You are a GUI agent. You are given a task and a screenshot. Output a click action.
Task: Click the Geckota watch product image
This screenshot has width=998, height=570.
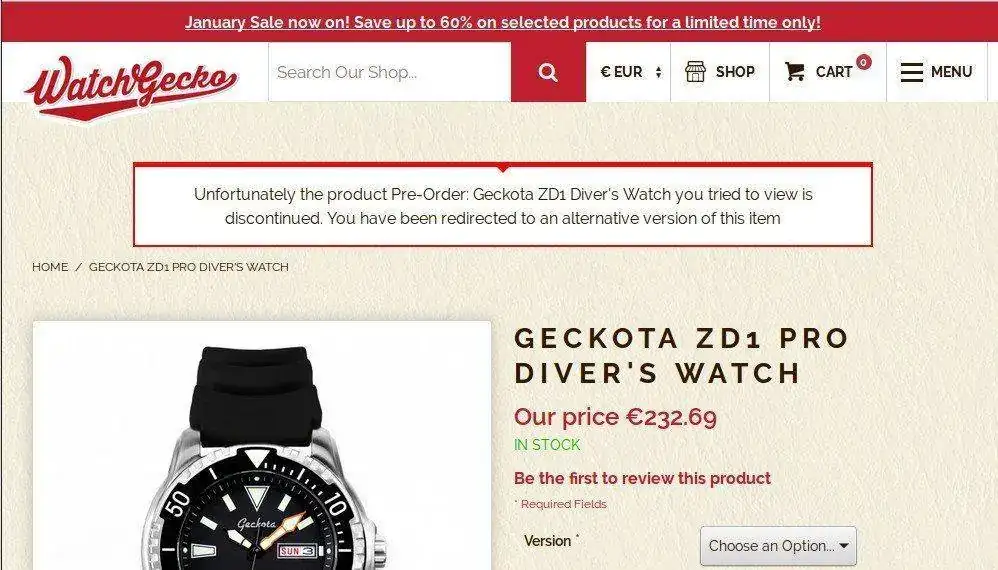pyautogui.click(x=262, y=445)
